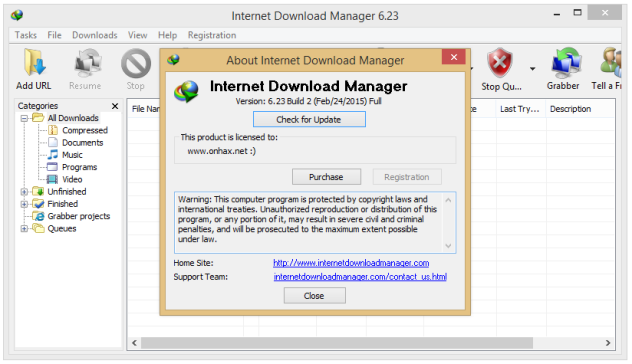Click the About dialog title bar icon
Viewport: 632px width, 364px height.
(173, 60)
